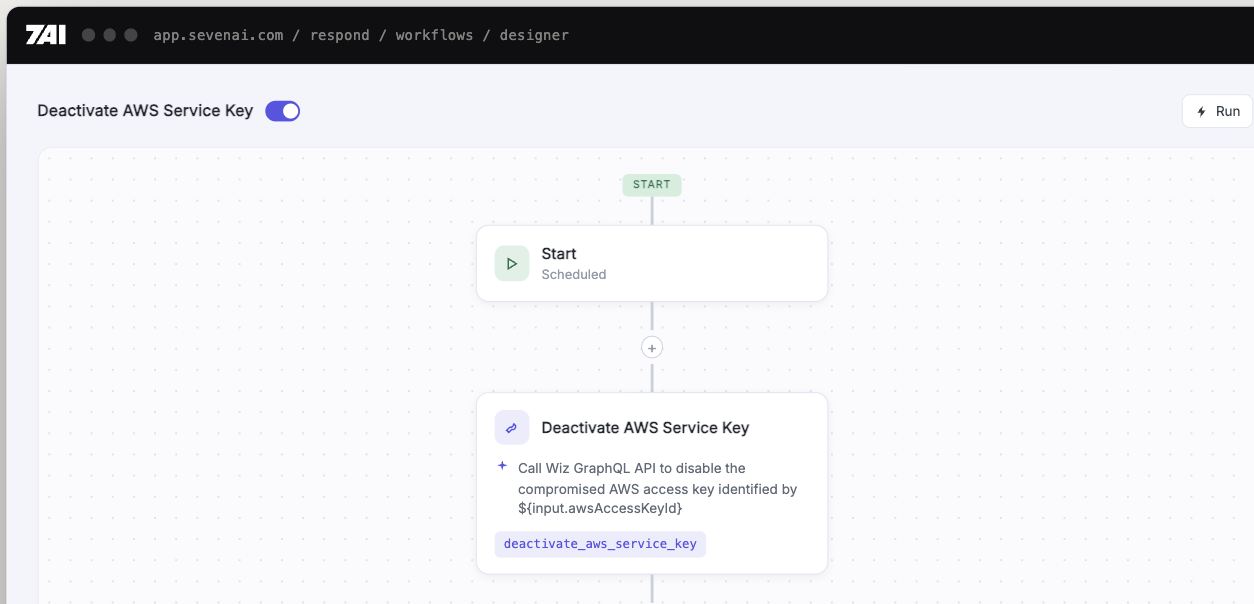Image resolution: width=1254 pixels, height=604 pixels.
Task: Click the sparkle icon beside the Wiz description
Action: point(503,466)
